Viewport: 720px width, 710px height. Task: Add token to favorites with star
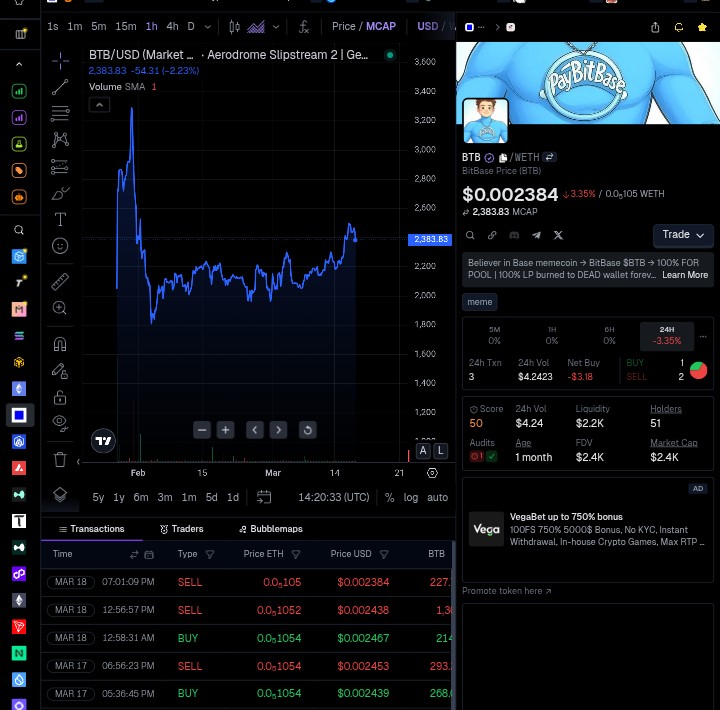[x=702, y=27]
